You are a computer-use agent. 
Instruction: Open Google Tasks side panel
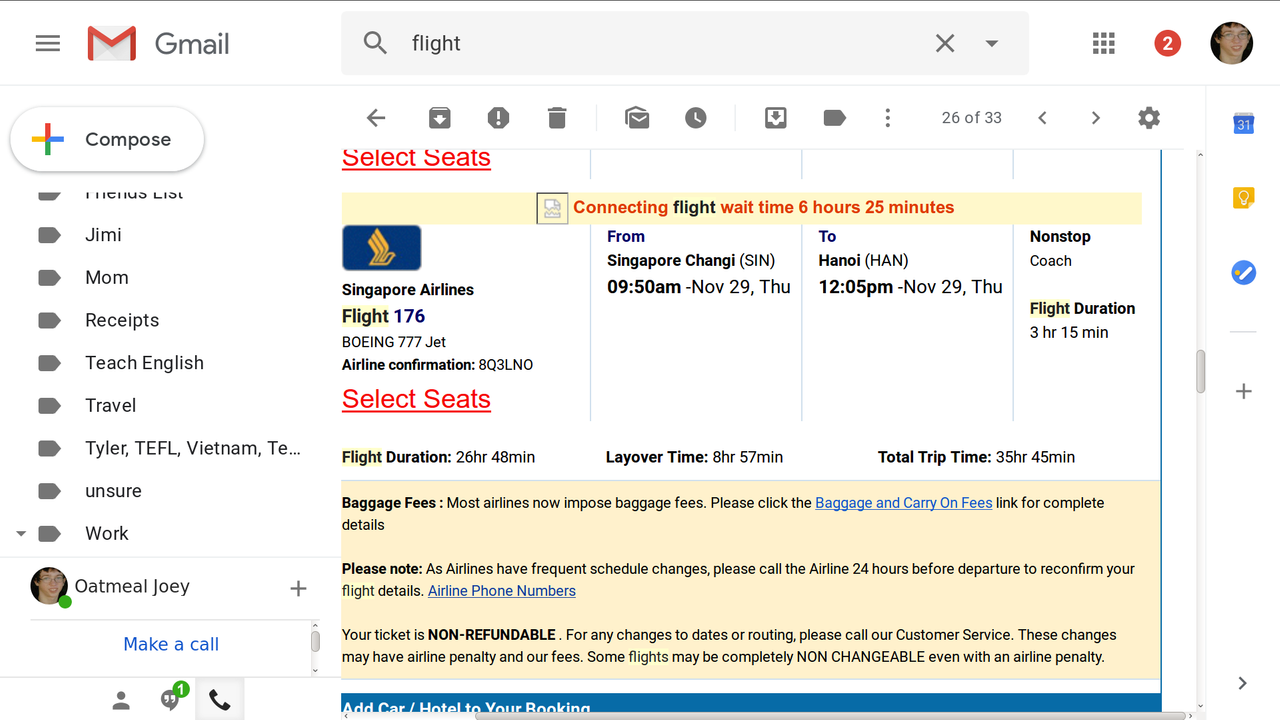coord(1243,272)
